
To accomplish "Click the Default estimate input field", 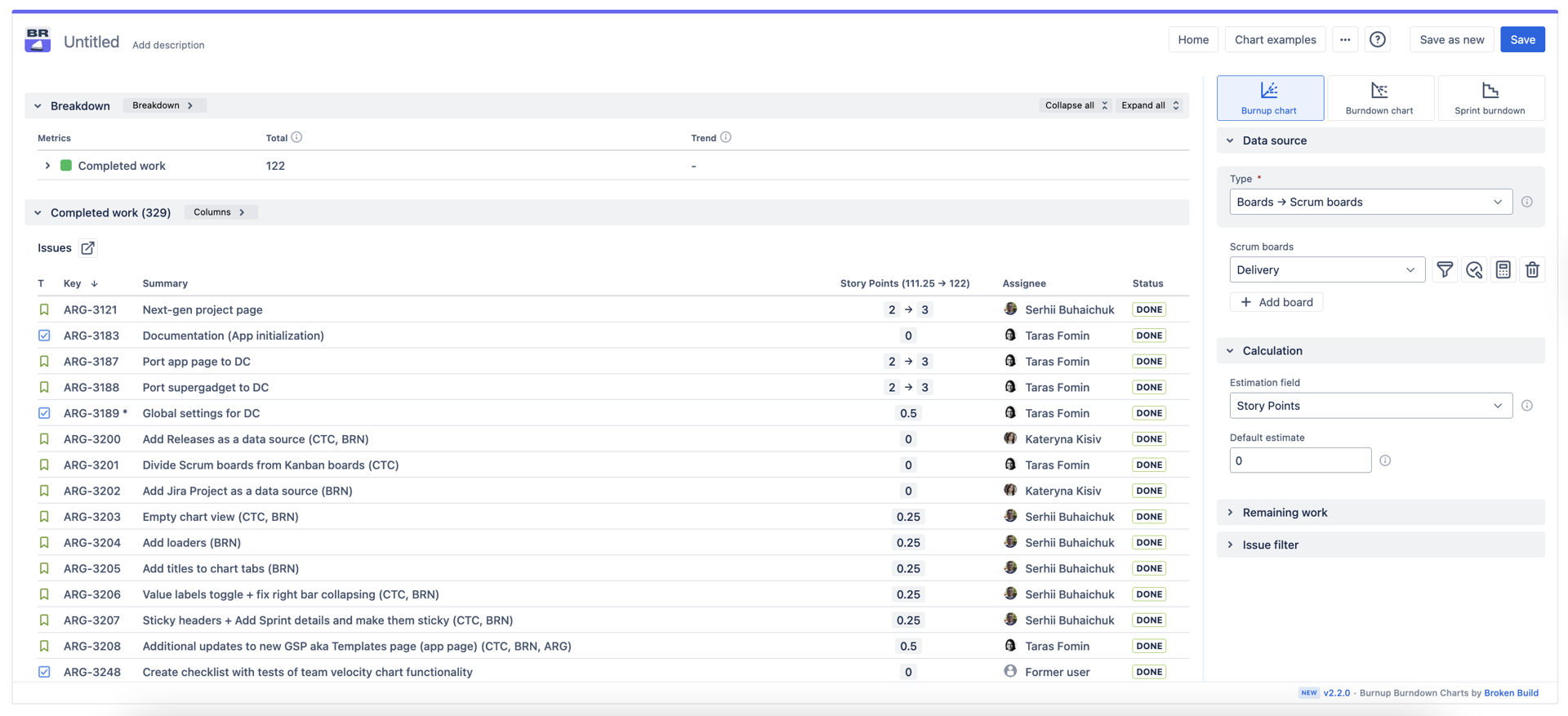I will tap(1300, 460).
